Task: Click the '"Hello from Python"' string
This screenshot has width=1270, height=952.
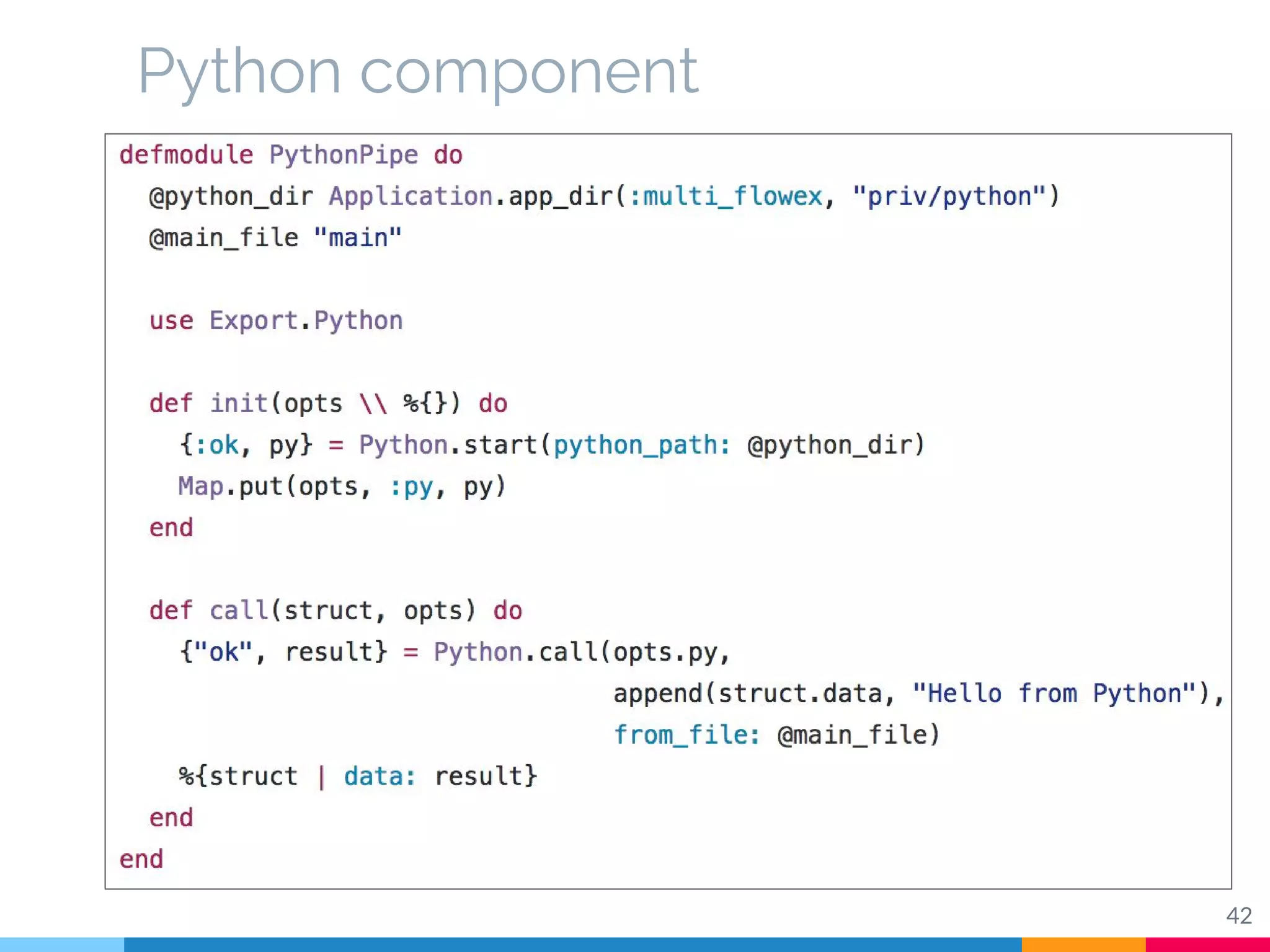Action: click(1054, 694)
